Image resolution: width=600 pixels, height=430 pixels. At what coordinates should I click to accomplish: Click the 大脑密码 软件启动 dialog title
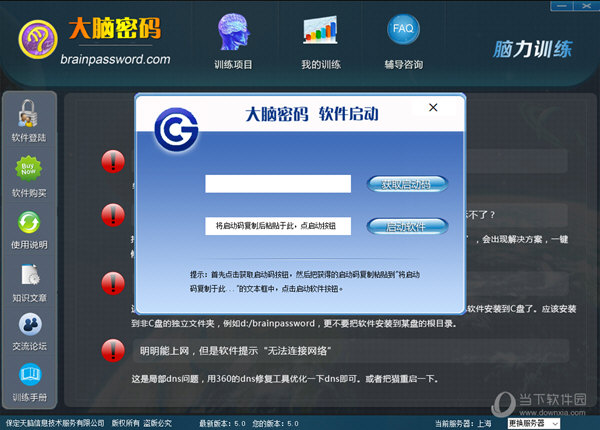(x=312, y=114)
